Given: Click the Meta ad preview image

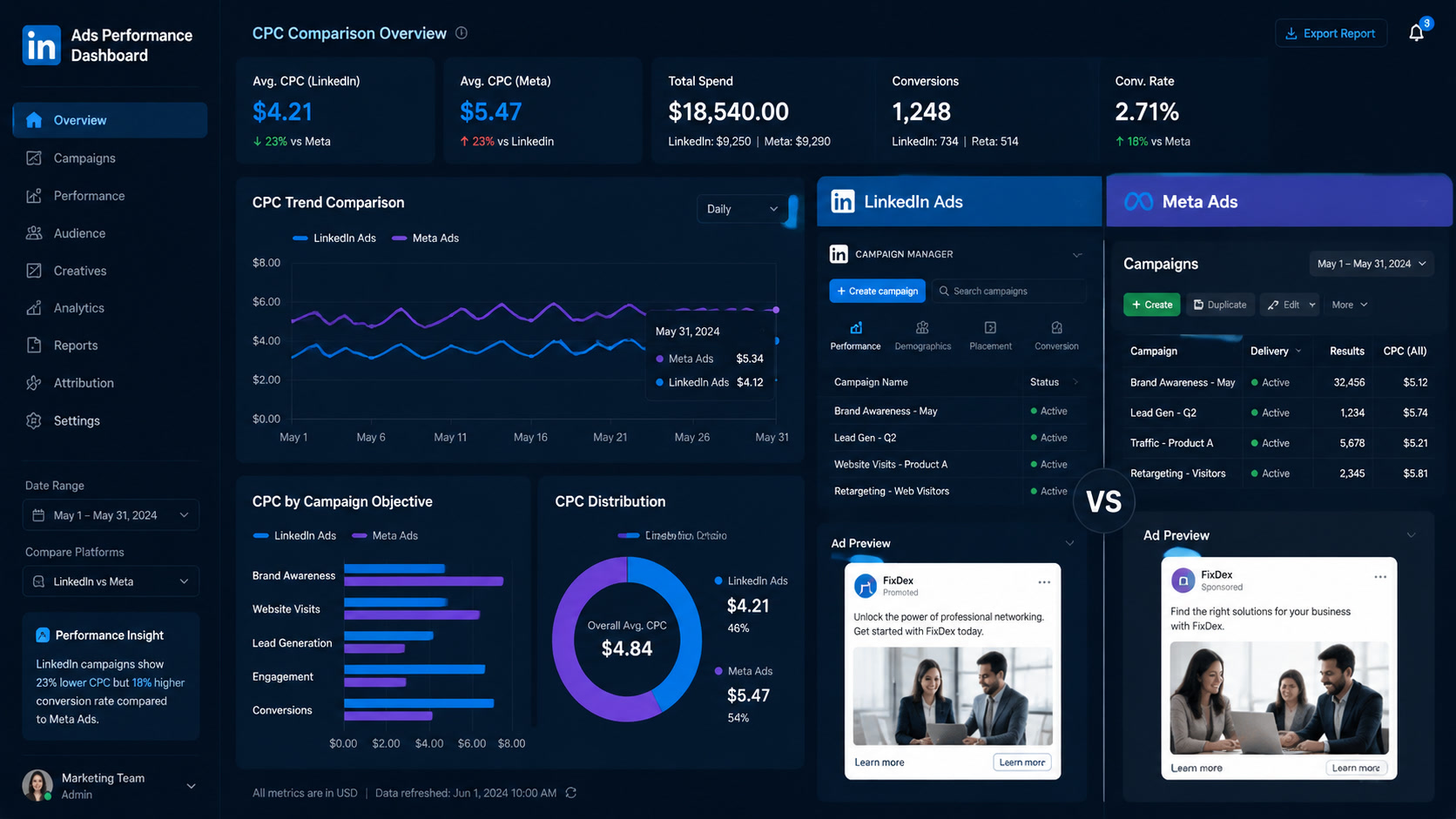Looking at the screenshot, I should tap(1279, 698).
